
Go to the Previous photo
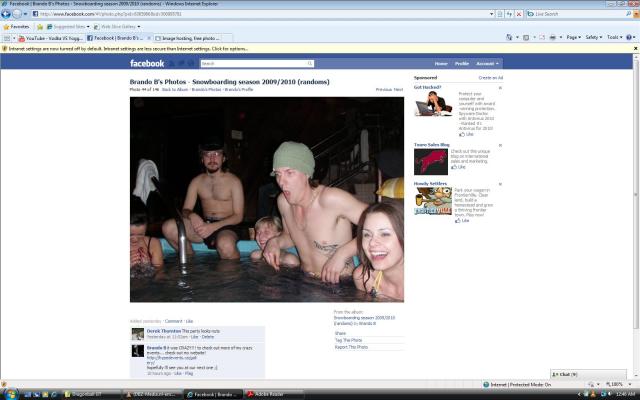click(x=384, y=89)
